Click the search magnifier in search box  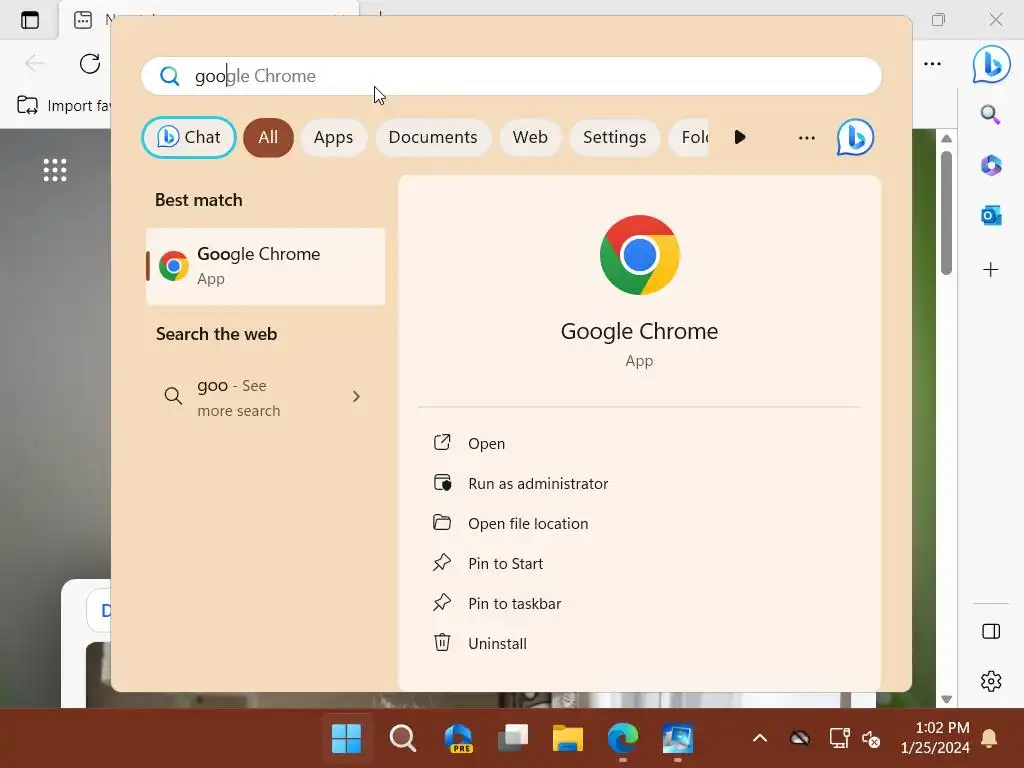170,76
